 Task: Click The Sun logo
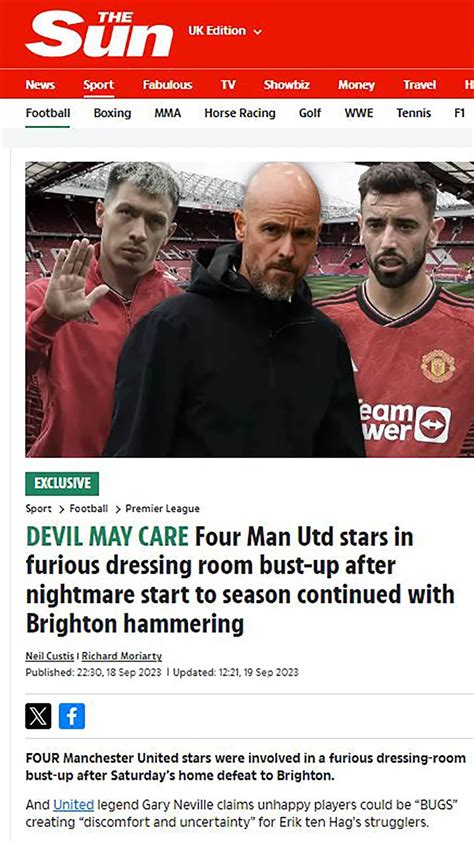point(99,33)
